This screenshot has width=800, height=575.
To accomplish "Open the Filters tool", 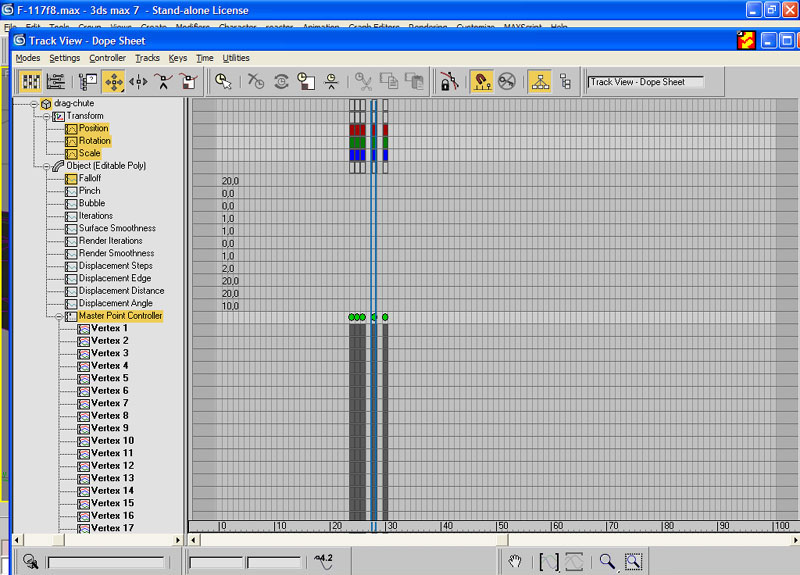I will point(88,82).
